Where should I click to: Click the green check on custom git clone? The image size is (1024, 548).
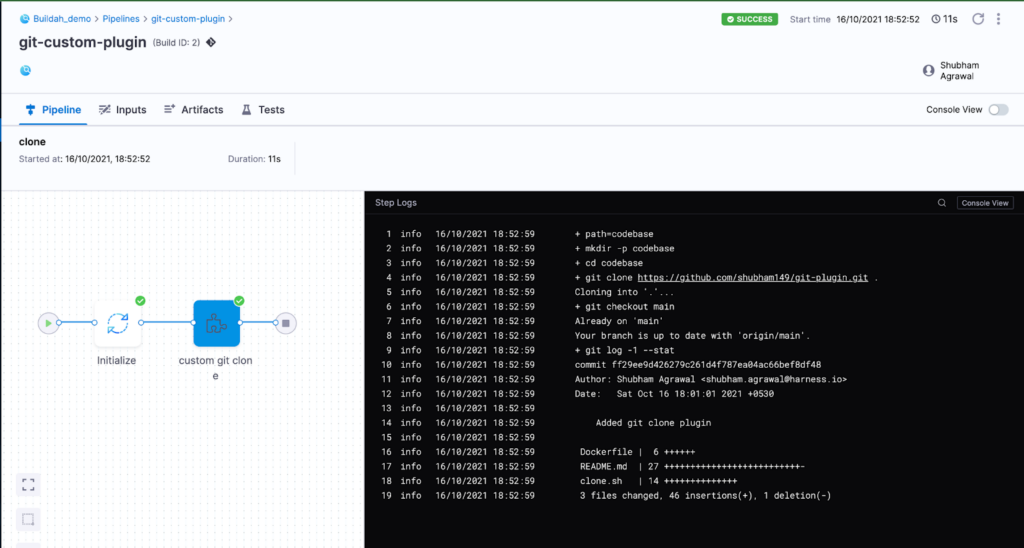tap(239, 300)
